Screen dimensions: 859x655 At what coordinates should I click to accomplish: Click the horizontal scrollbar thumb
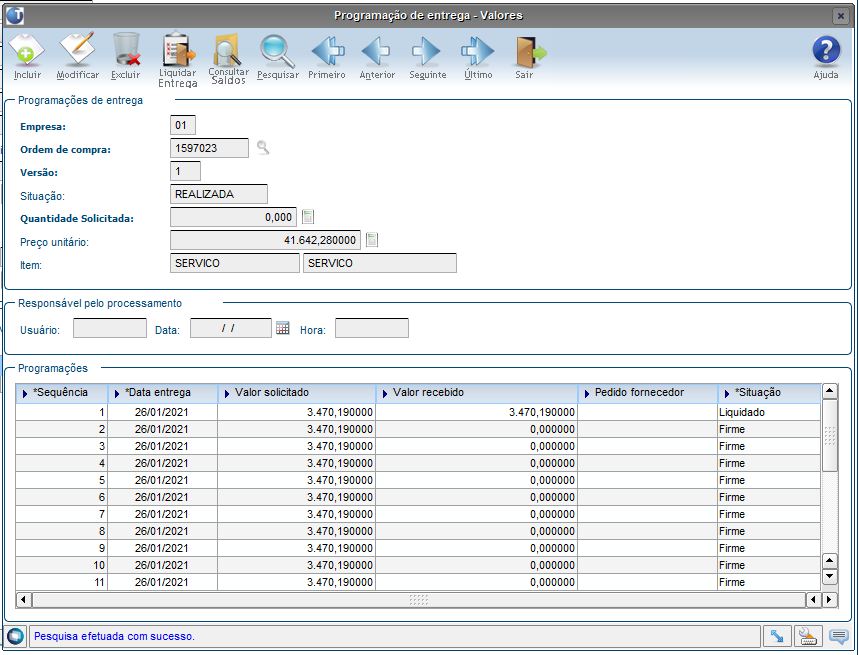click(x=419, y=600)
